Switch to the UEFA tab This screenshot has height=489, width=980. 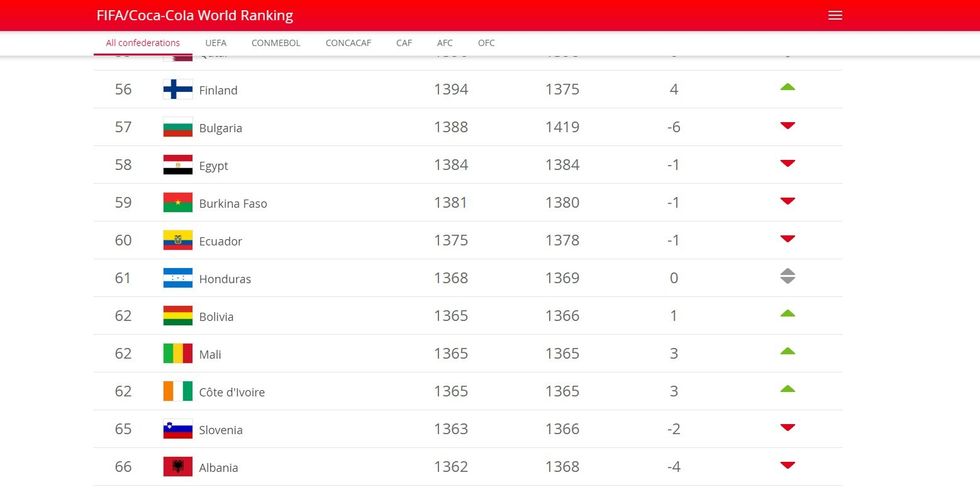pyautogui.click(x=215, y=43)
